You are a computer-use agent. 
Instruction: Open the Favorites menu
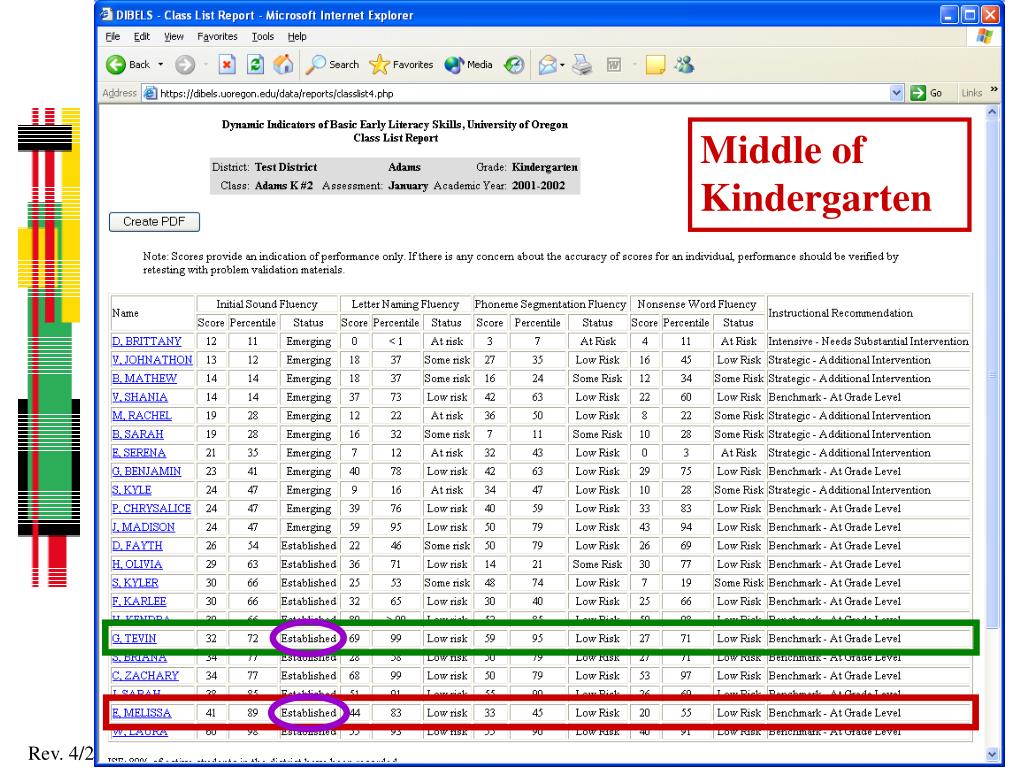(x=217, y=37)
